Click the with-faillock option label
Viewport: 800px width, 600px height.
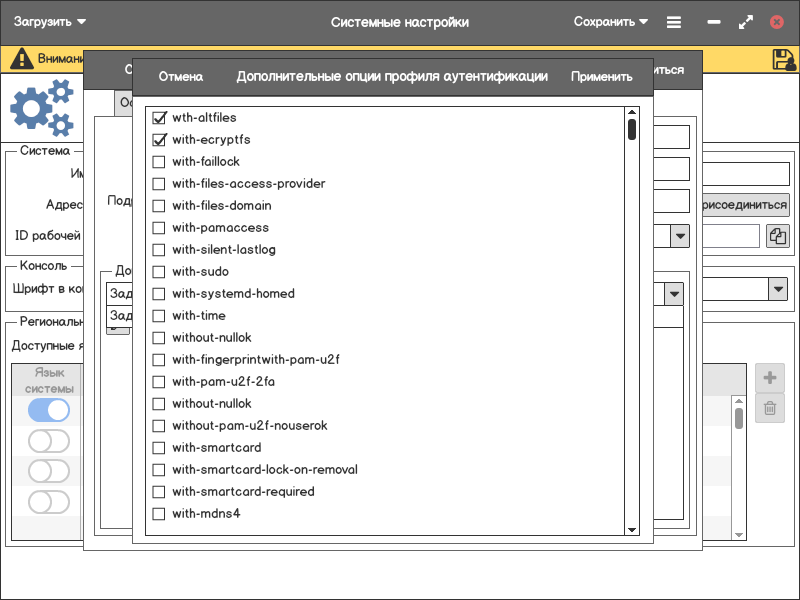click(x=206, y=162)
